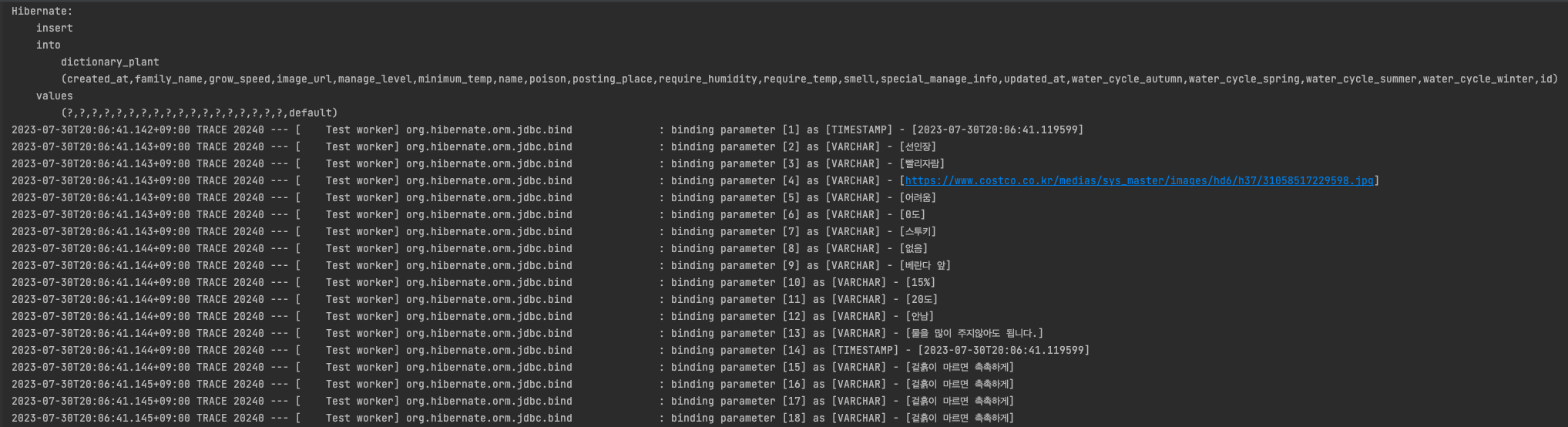The width and height of the screenshot is (1568, 427).
Task: Click the '15%' value of parameter [10]
Action: pos(921,283)
